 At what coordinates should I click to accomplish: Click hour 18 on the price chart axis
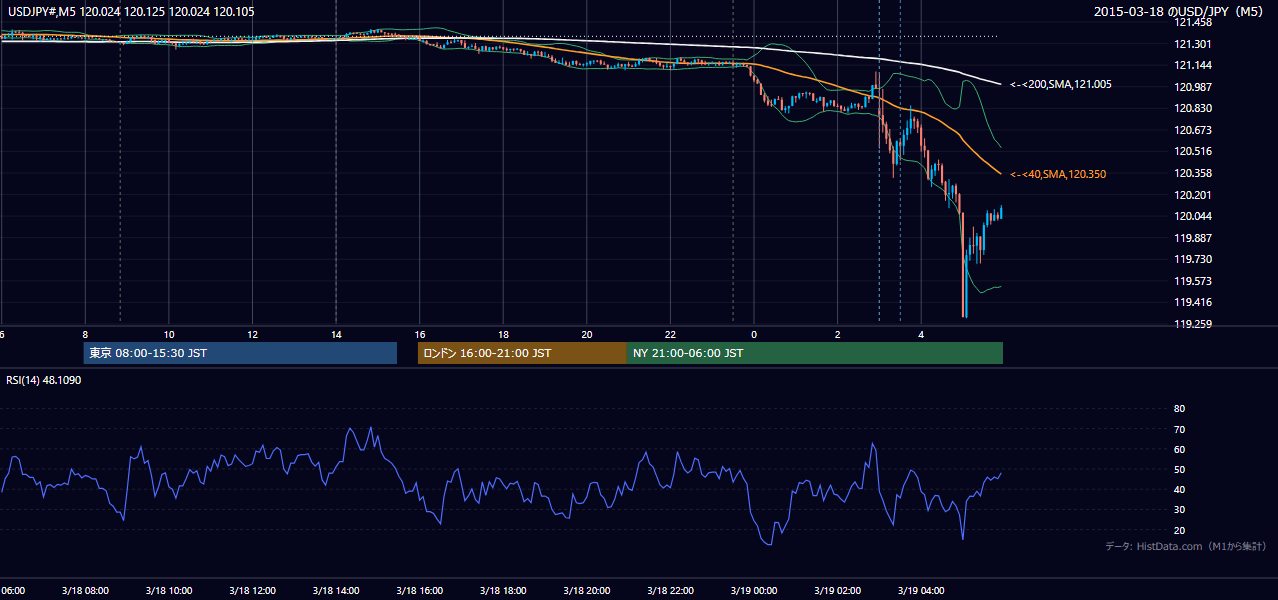[503, 335]
